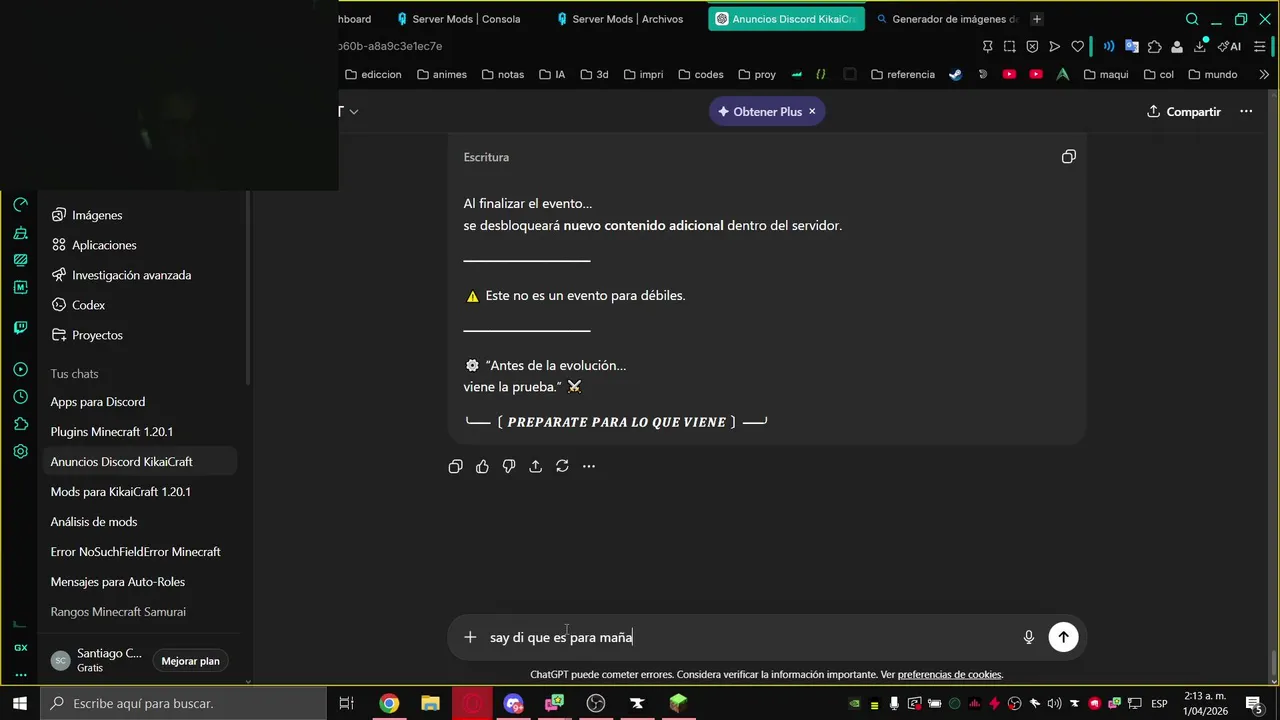This screenshot has height=720, width=1280.
Task: Click the Compartir button
Action: 1184,111
